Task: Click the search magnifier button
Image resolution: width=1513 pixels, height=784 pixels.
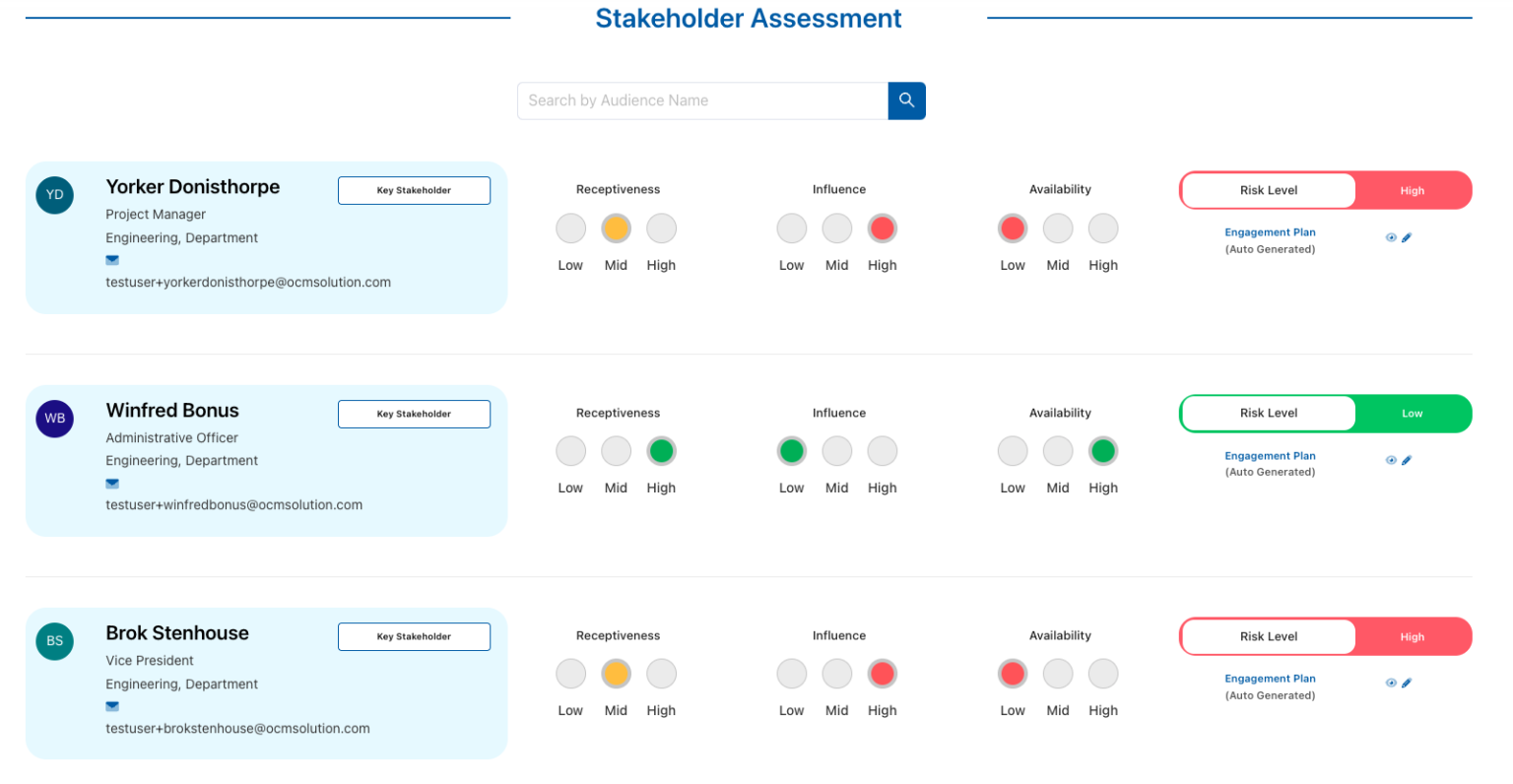Action: point(905,100)
